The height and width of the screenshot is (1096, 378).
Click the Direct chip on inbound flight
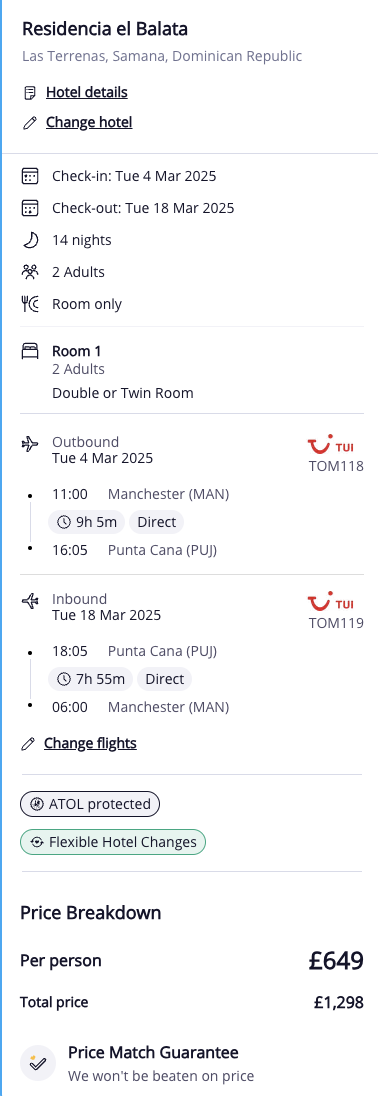[x=164, y=679]
